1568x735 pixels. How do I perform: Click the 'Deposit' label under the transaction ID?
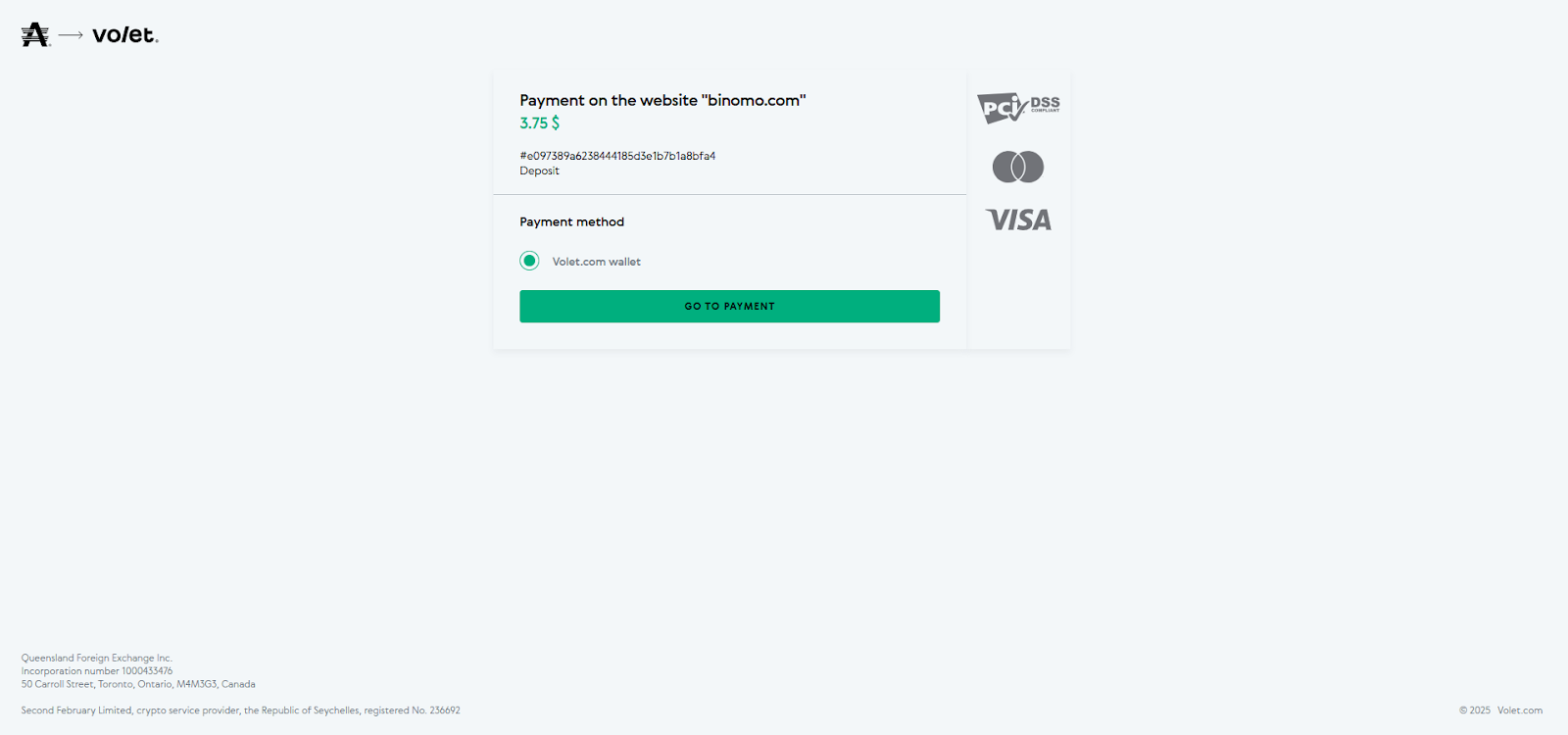539,171
